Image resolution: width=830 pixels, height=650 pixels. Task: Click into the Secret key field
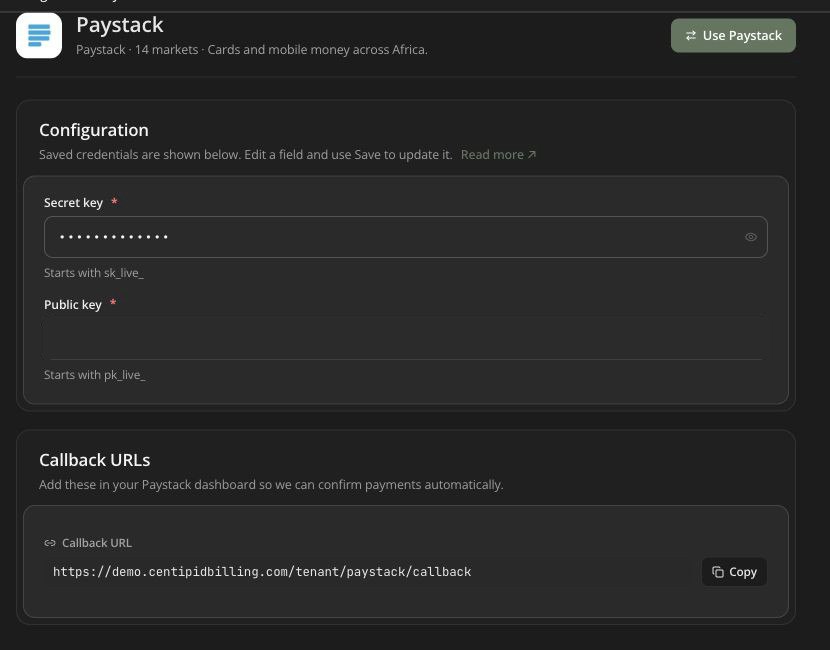tap(405, 237)
